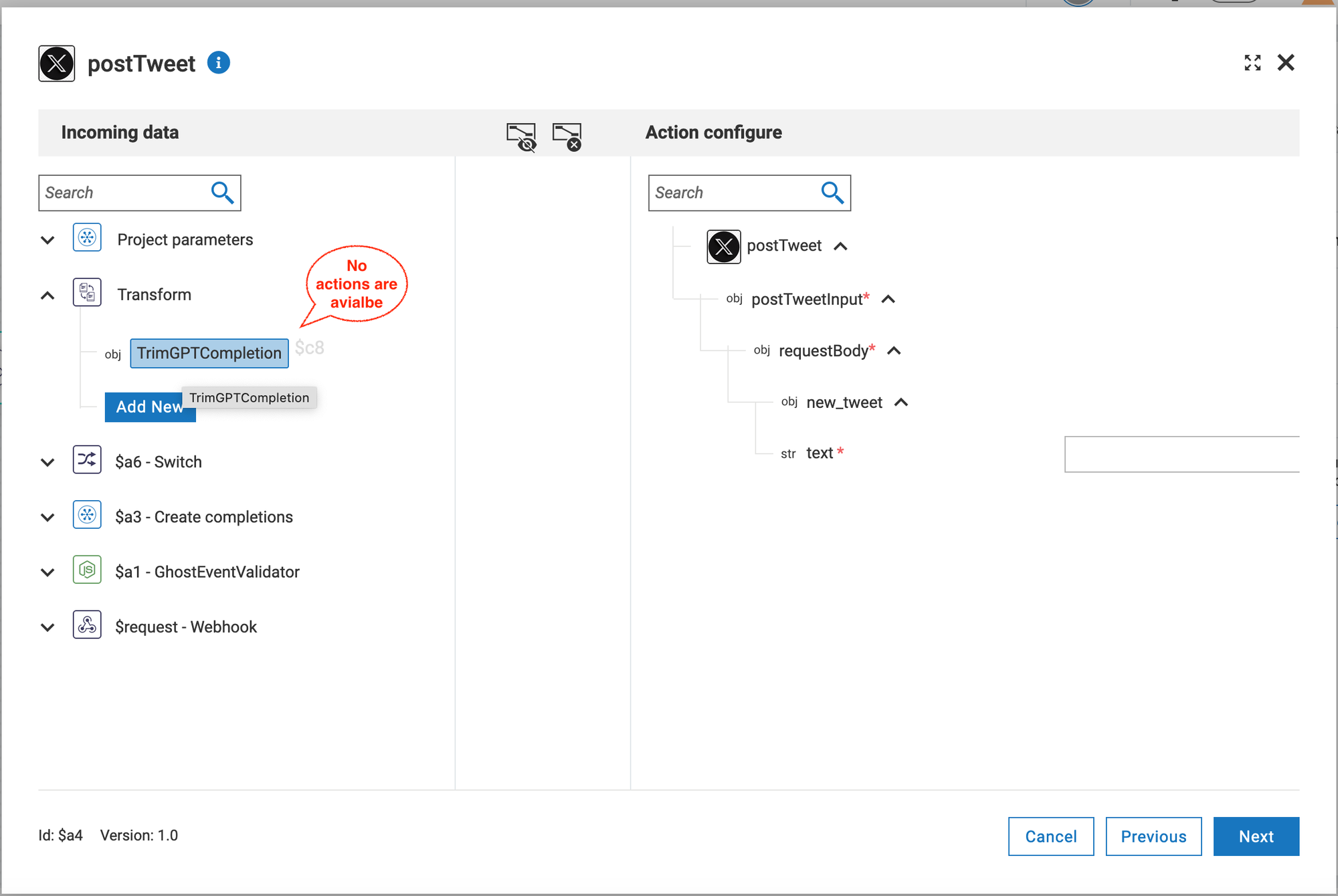
Task: Click the postTweet info icon
Action: [x=218, y=63]
